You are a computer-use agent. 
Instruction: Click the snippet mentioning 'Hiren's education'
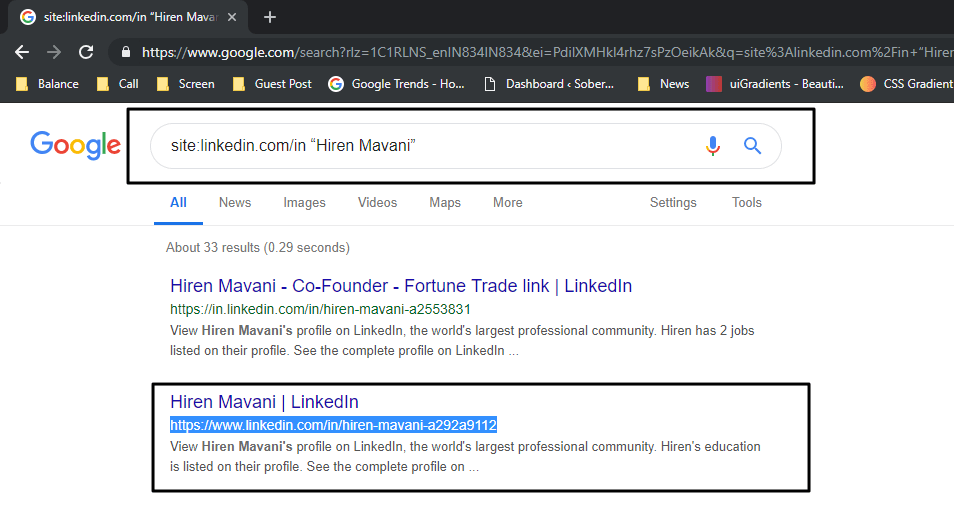click(x=465, y=456)
